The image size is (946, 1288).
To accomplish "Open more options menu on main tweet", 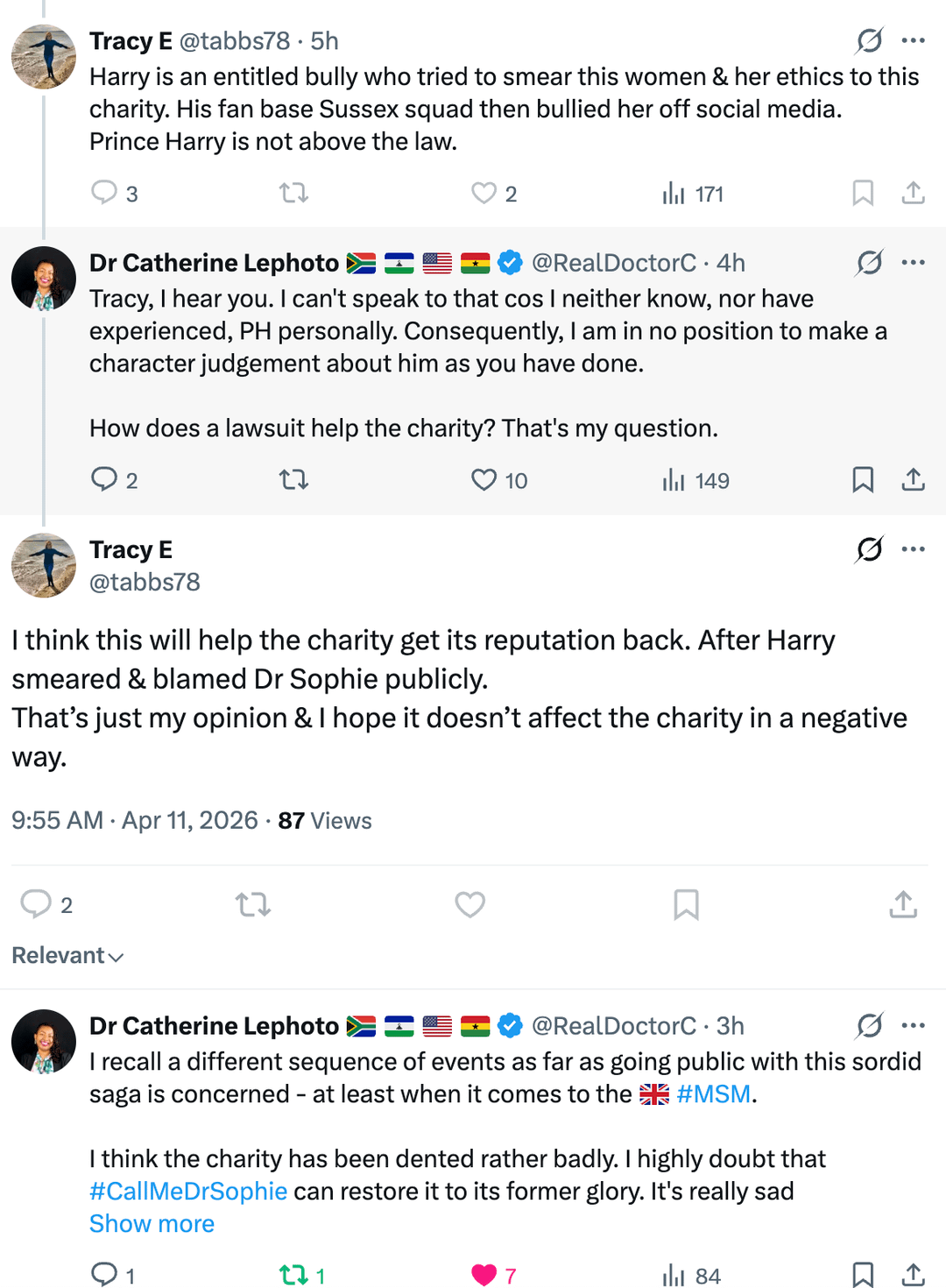I will [913, 549].
